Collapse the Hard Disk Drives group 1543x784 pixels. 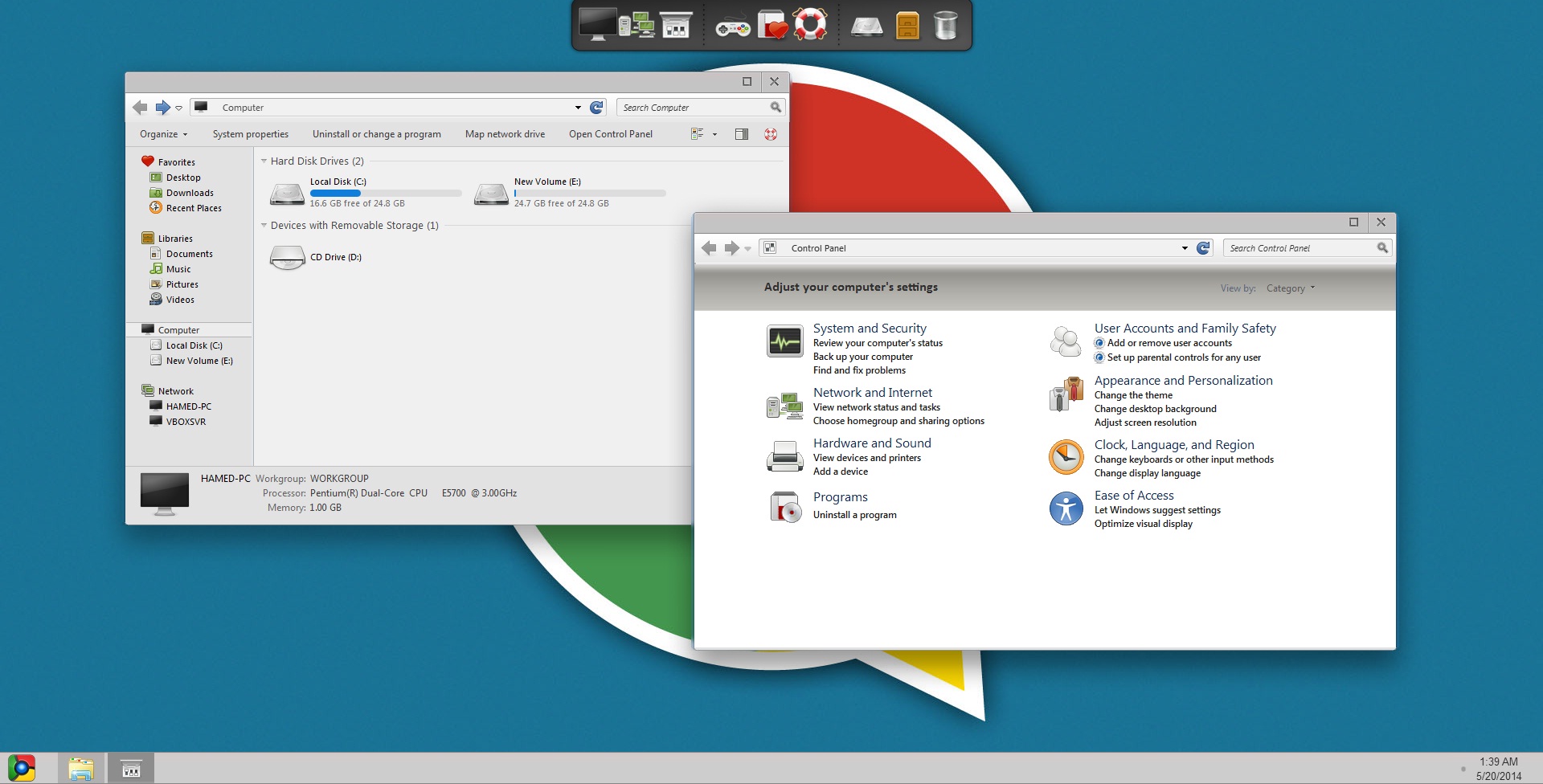point(264,161)
